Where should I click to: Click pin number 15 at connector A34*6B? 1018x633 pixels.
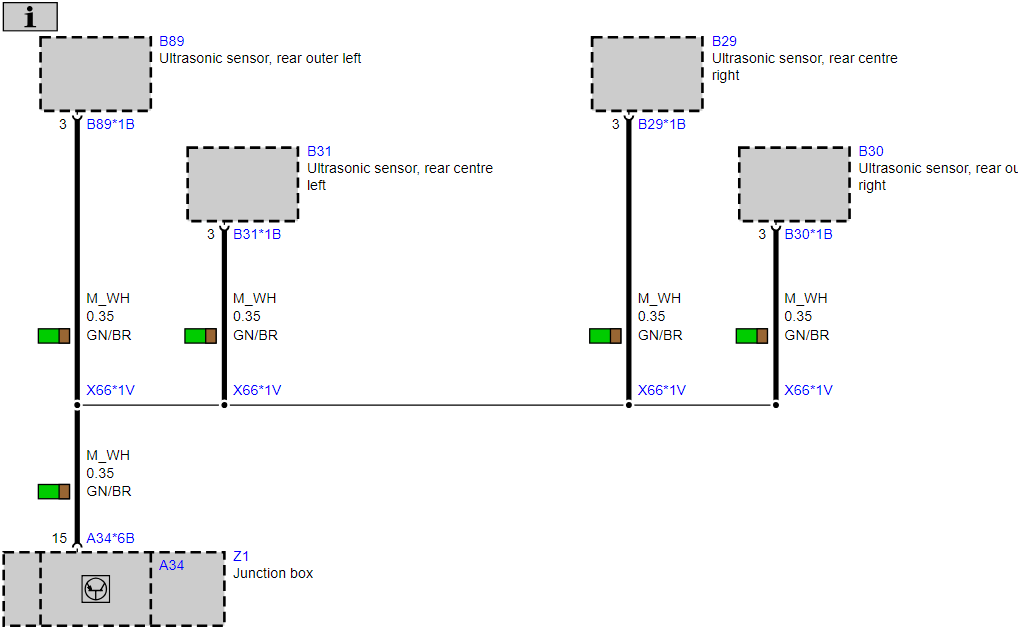click(60, 538)
